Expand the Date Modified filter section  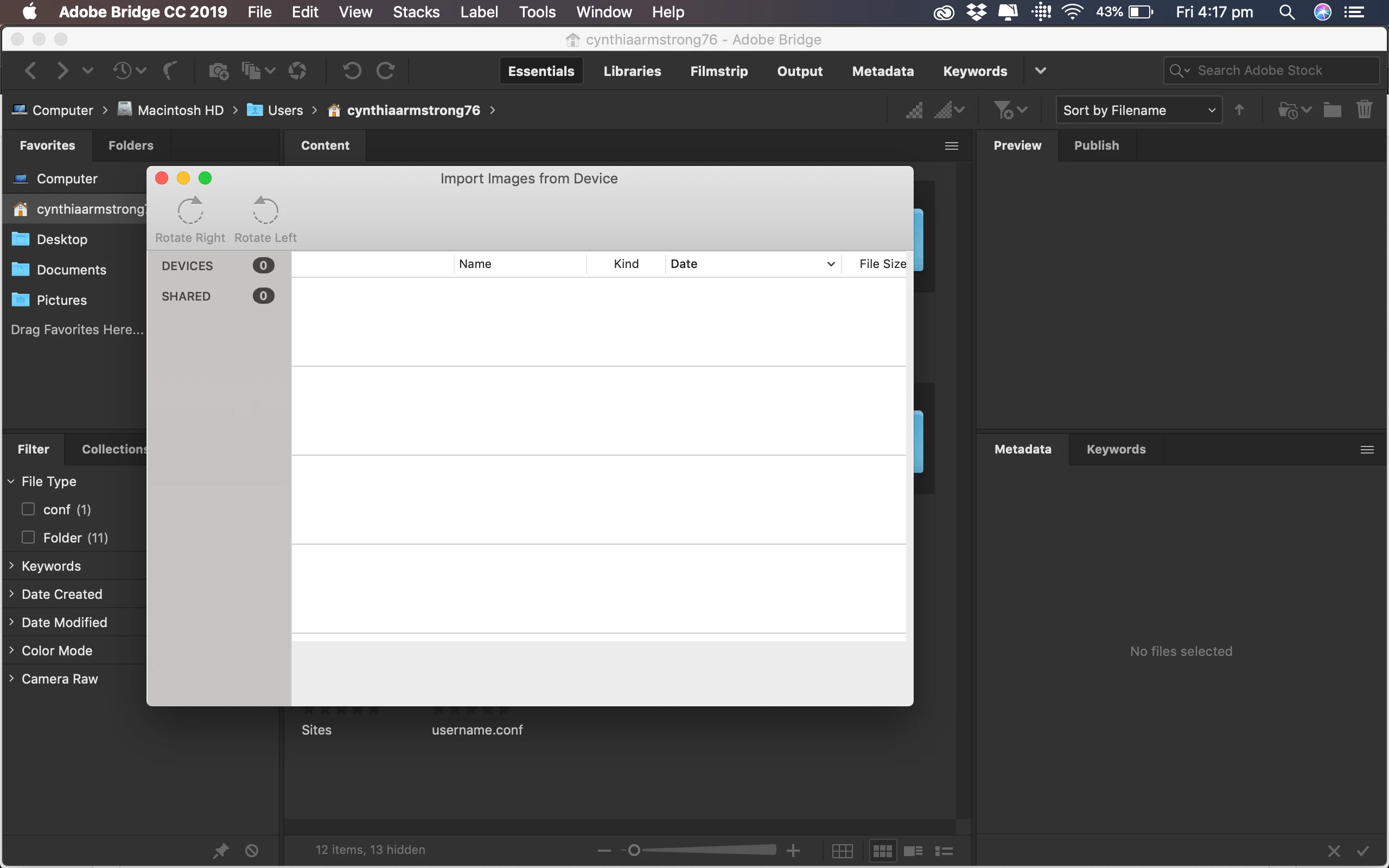coord(11,622)
